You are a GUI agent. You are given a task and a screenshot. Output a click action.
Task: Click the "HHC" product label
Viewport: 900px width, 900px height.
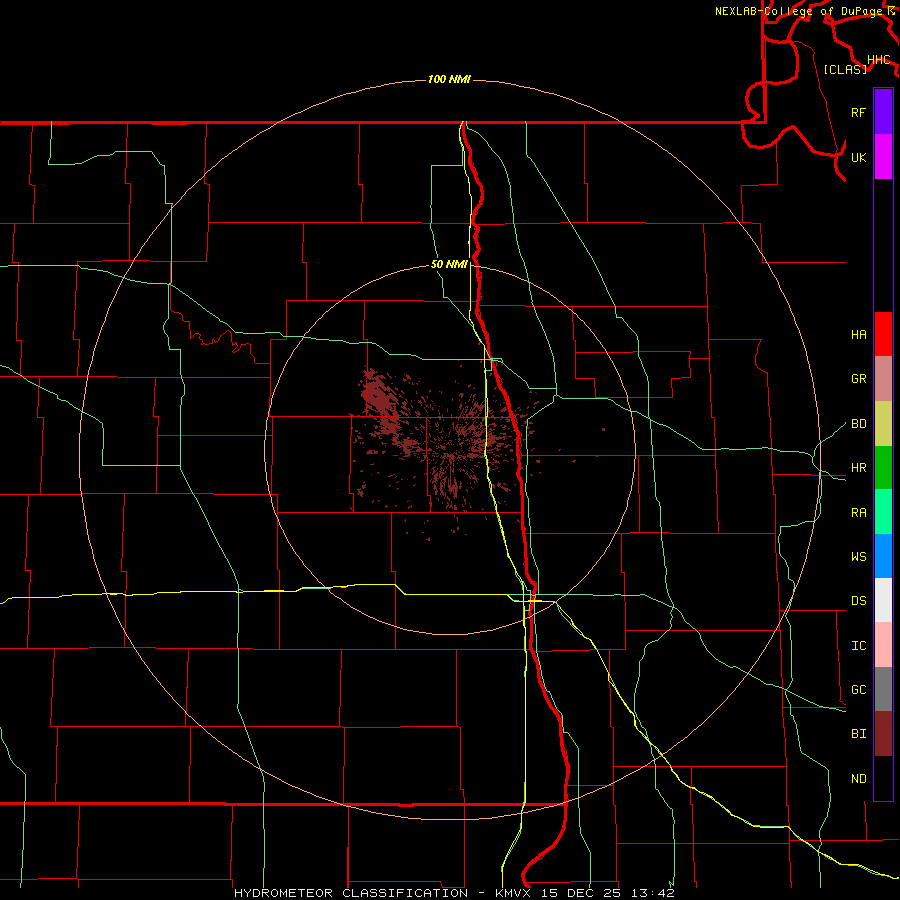point(879,60)
